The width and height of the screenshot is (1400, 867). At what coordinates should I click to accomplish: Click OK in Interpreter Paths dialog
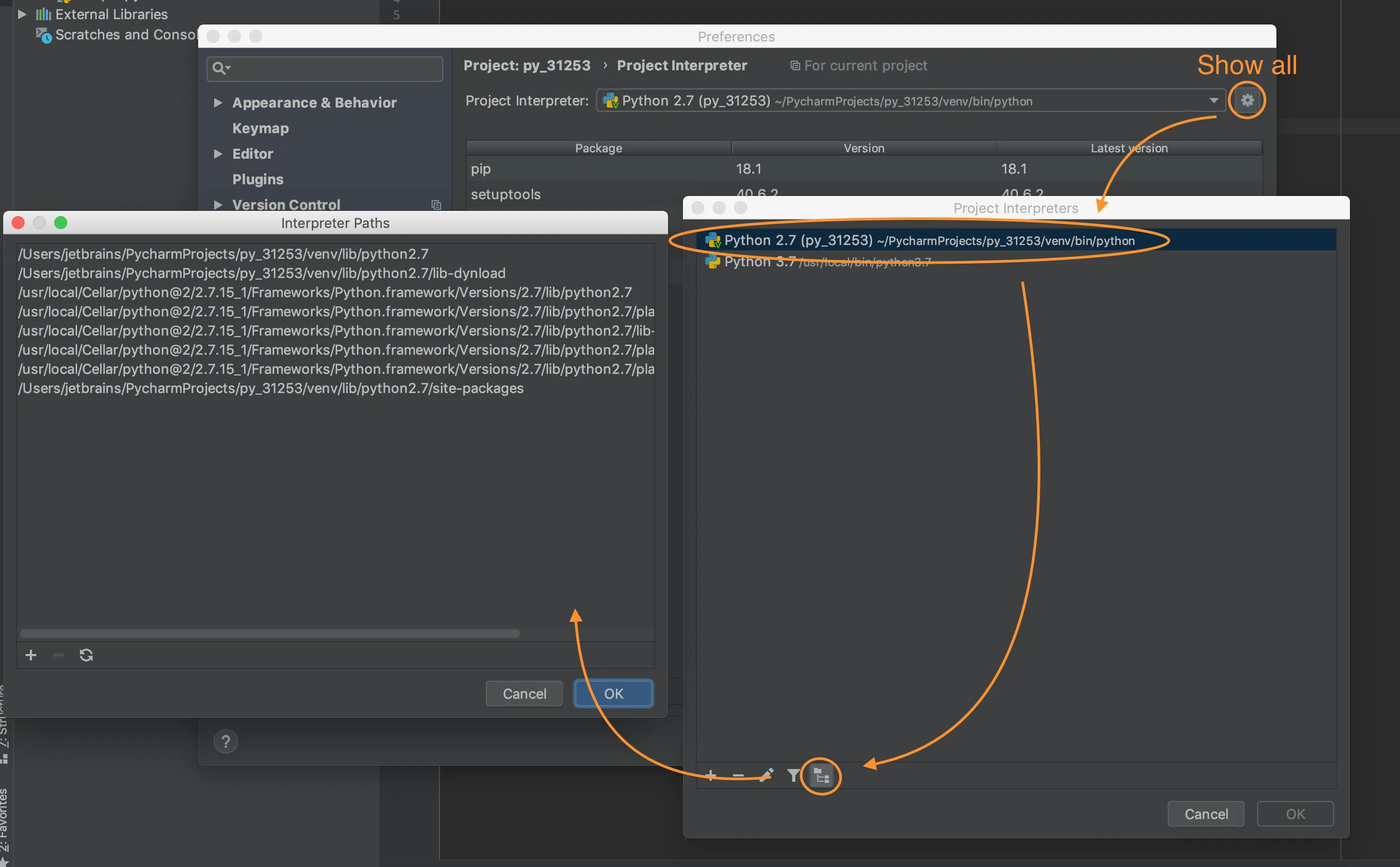613,693
